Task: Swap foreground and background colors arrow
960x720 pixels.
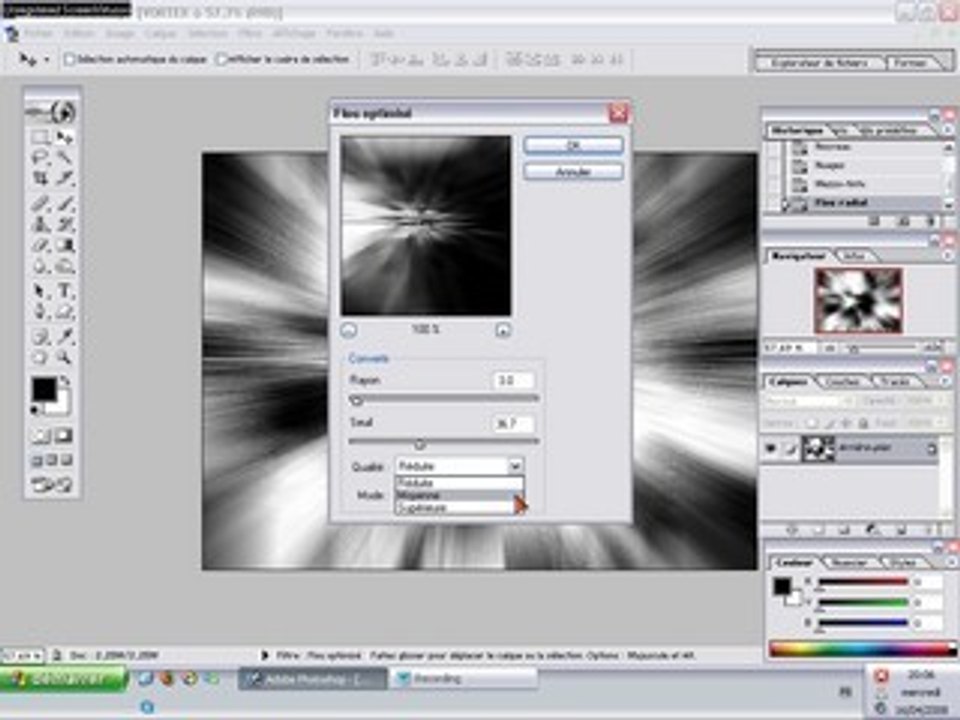Action: 65,381
